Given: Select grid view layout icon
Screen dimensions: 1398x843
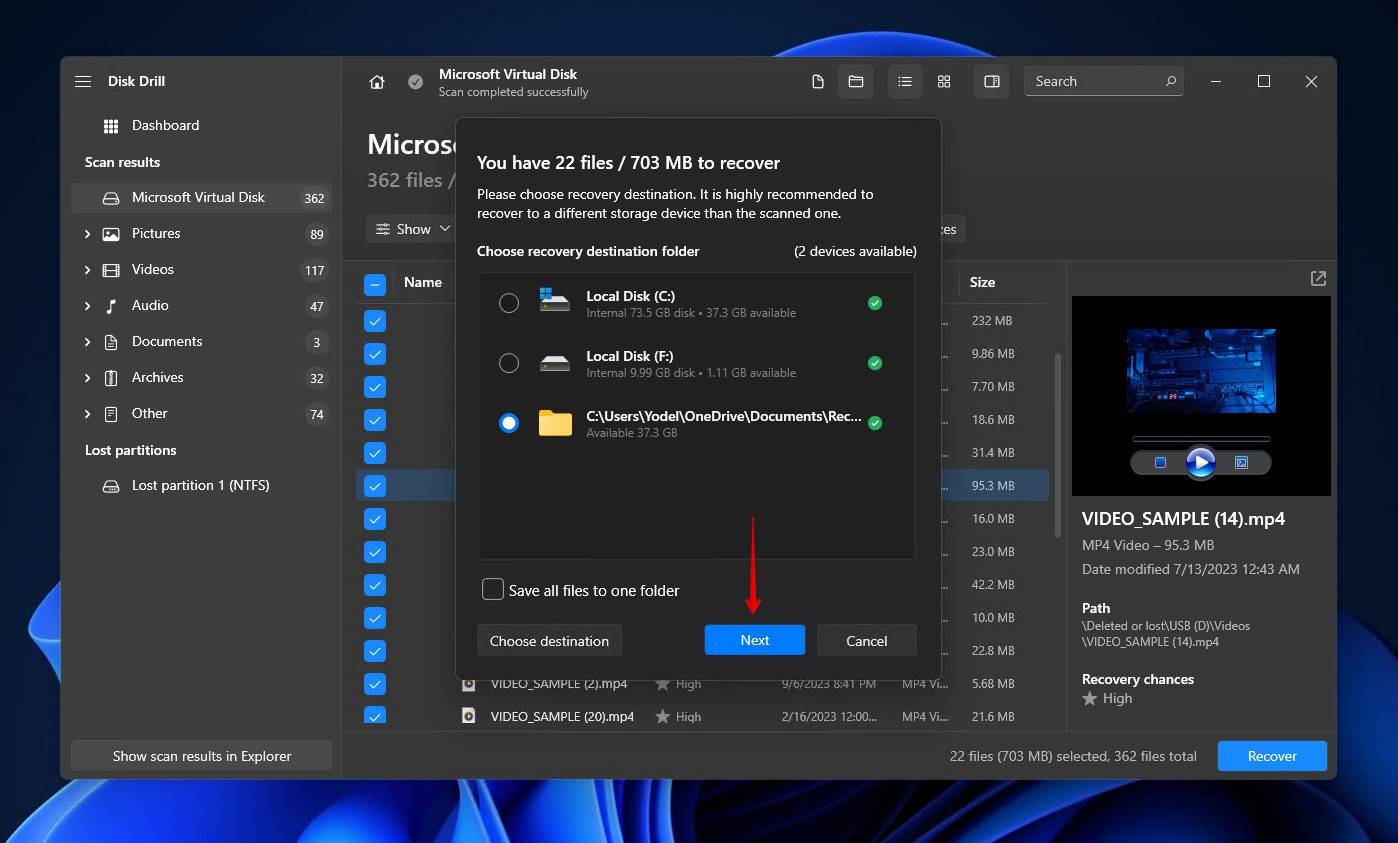Looking at the screenshot, I should point(944,82).
